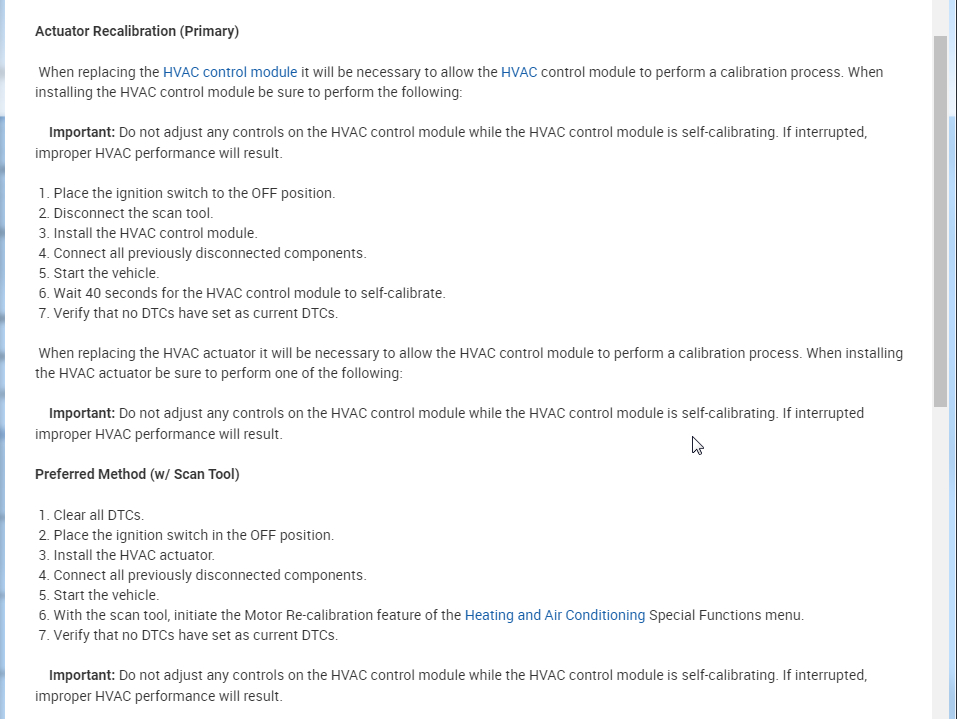
Task: Click the blue HVAC link before 'control module to perform'
Action: pos(519,72)
